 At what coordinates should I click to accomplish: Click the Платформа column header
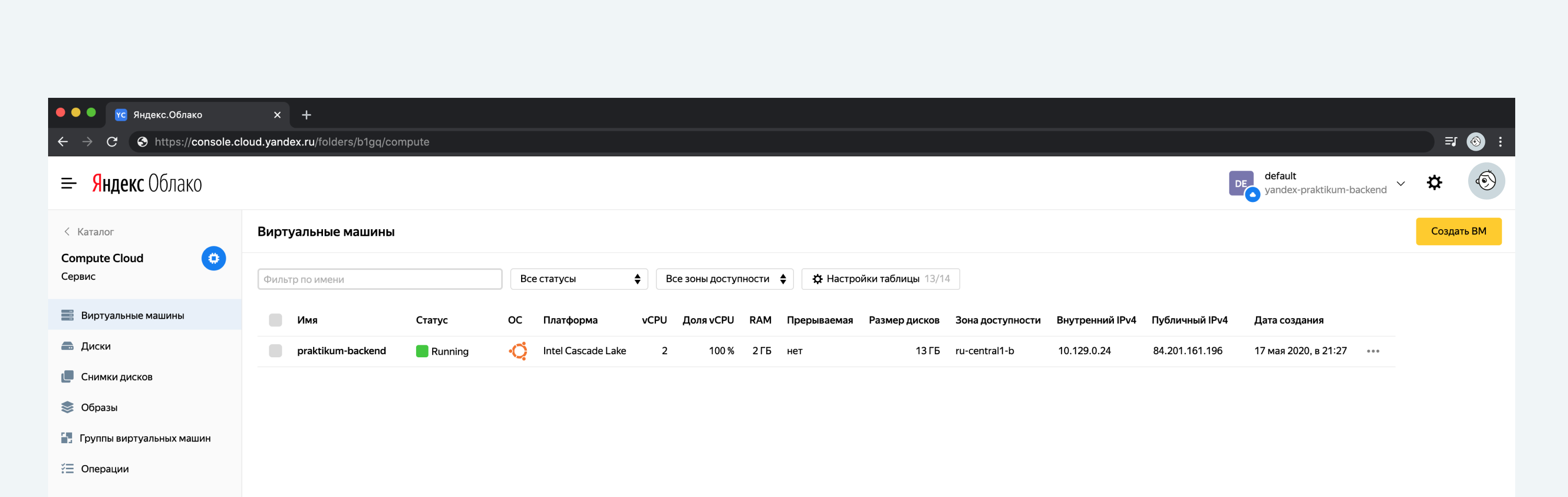pos(570,320)
